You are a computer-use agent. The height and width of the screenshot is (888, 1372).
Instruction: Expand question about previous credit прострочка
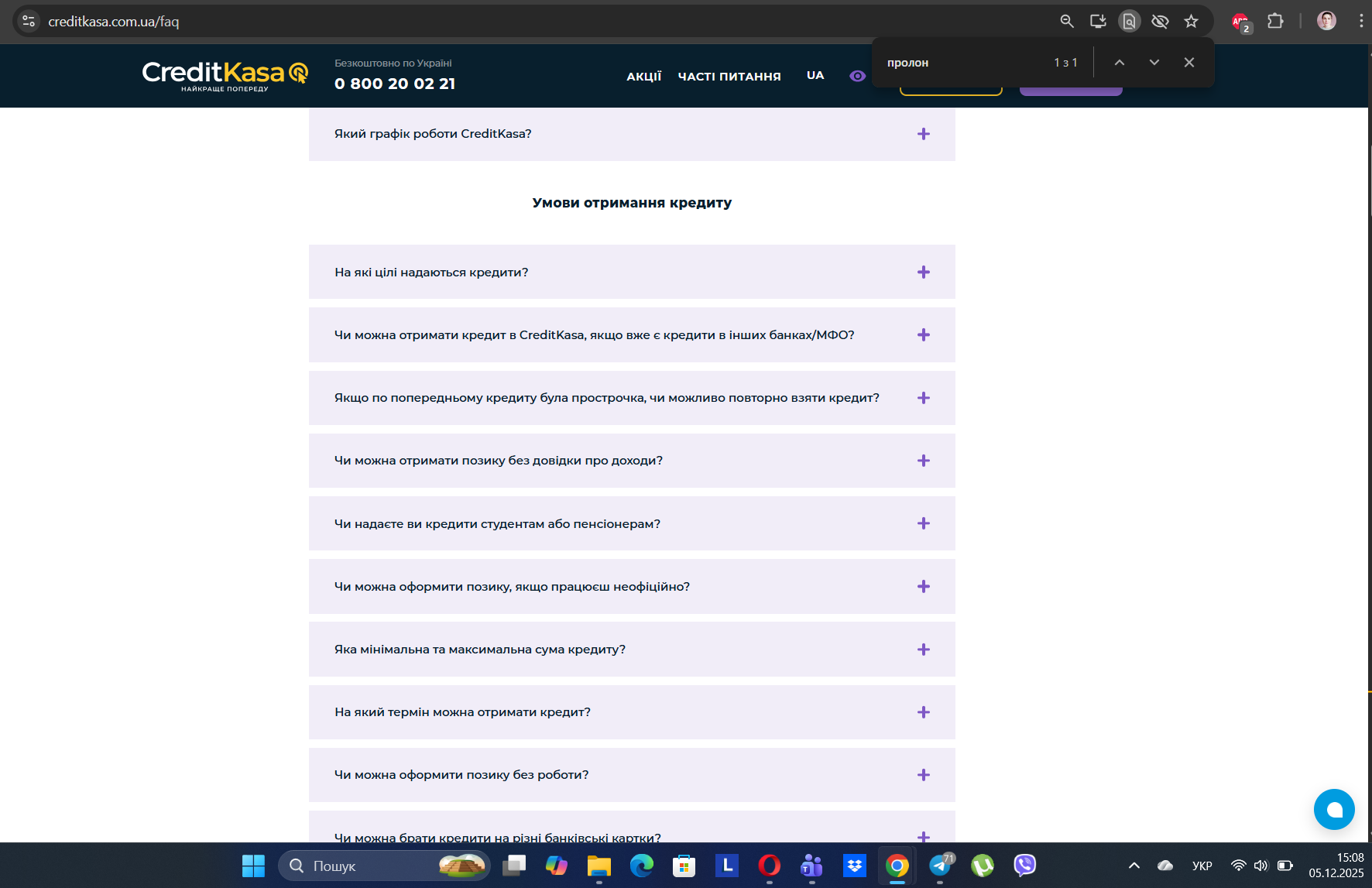click(x=632, y=398)
